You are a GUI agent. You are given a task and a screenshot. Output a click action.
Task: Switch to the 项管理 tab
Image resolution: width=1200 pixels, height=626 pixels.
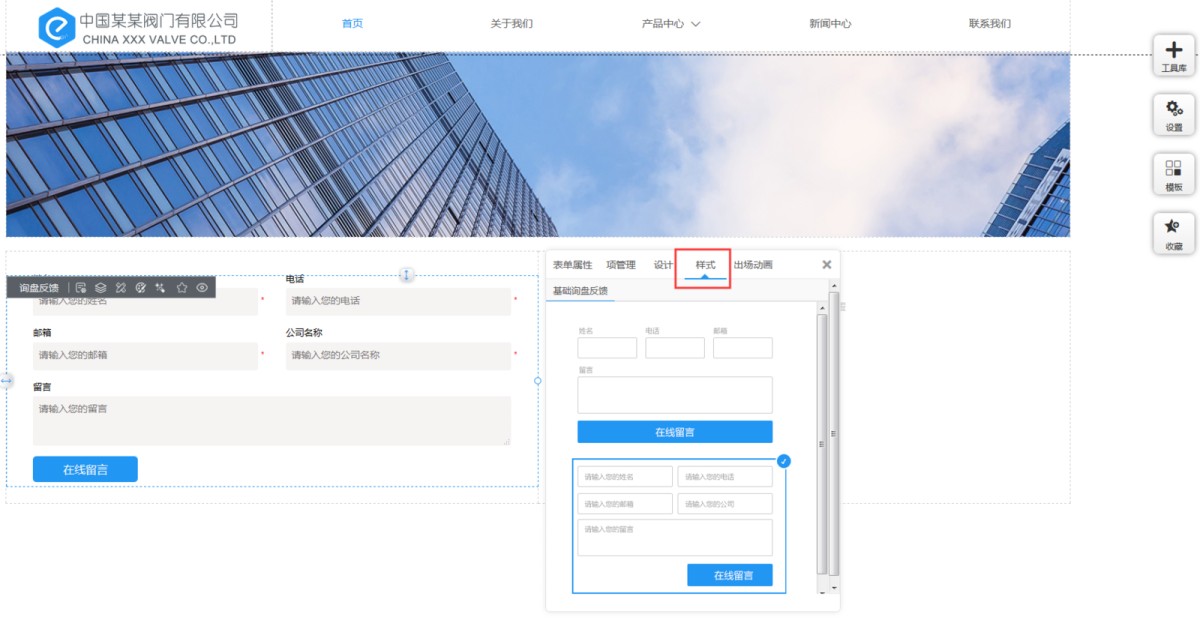click(621, 265)
